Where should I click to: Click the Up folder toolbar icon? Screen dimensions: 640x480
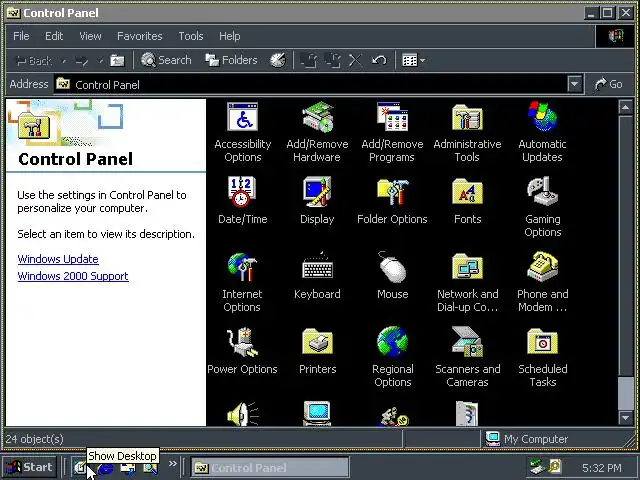[x=118, y=60]
